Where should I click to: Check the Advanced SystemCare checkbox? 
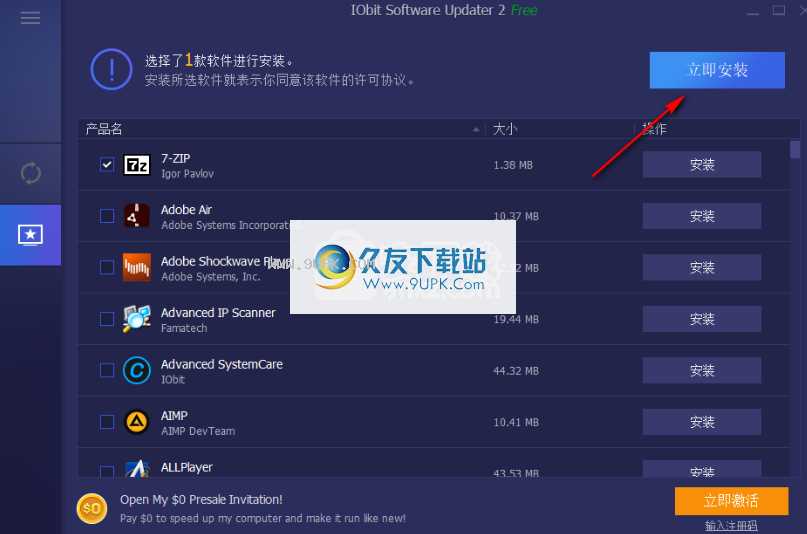point(107,370)
